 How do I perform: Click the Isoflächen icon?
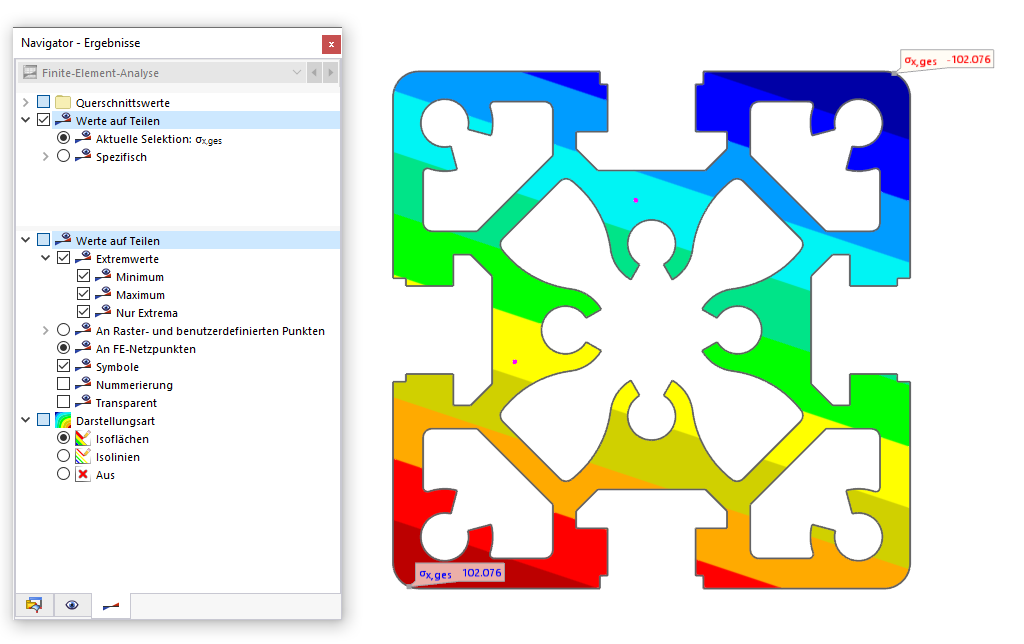[83, 438]
